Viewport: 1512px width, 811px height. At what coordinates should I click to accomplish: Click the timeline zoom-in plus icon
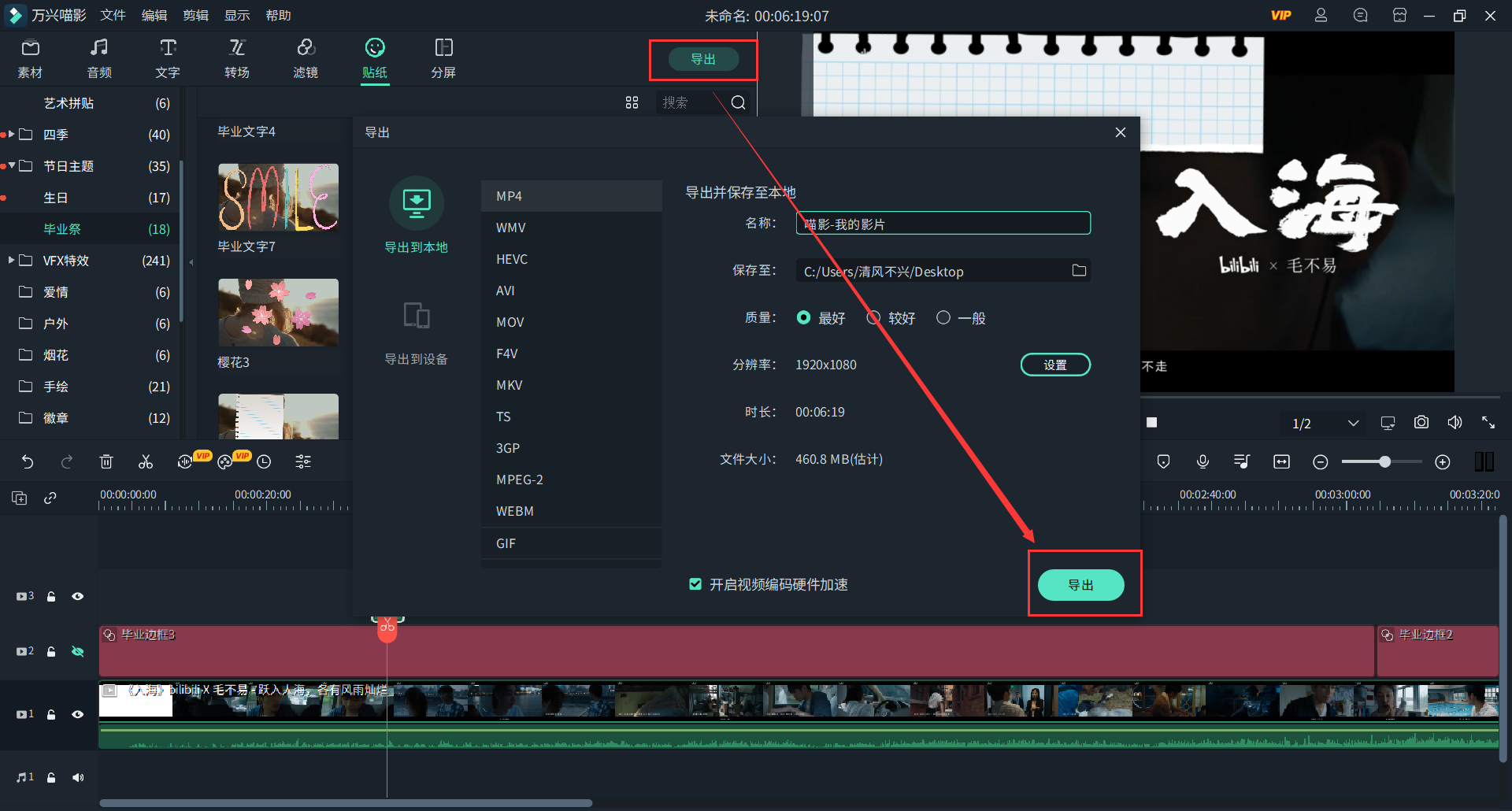pyautogui.click(x=1442, y=462)
